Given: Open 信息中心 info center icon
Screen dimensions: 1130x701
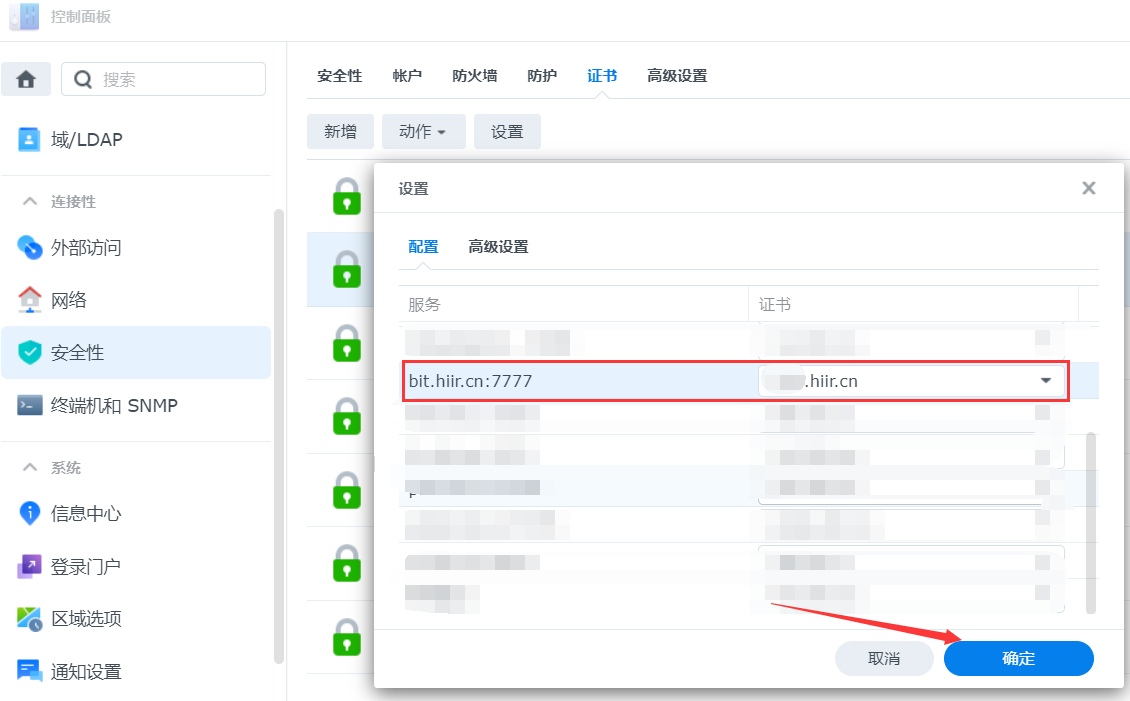Looking at the screenshot, I should click(x=30, y=513).
